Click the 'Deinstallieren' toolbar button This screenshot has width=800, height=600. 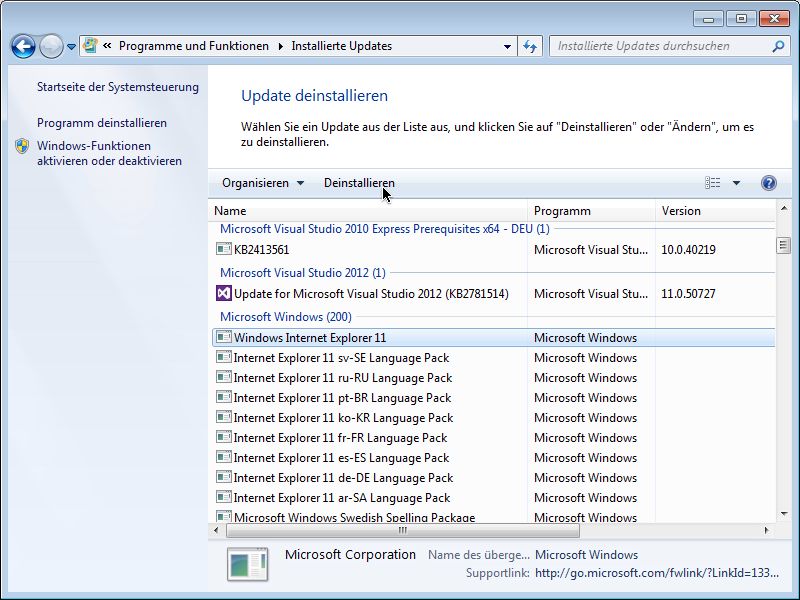(359, 183)
